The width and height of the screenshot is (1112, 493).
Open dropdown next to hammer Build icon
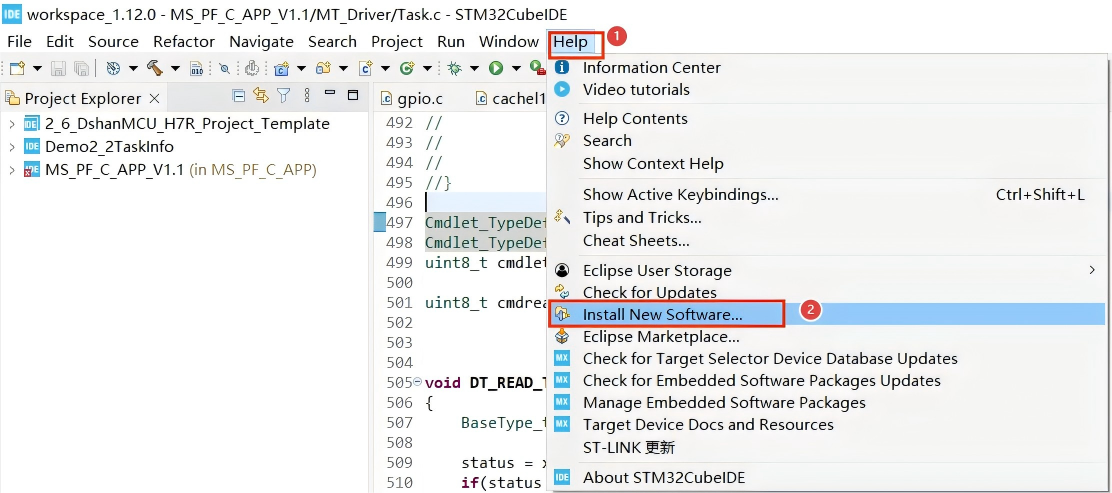pos(174,69)
